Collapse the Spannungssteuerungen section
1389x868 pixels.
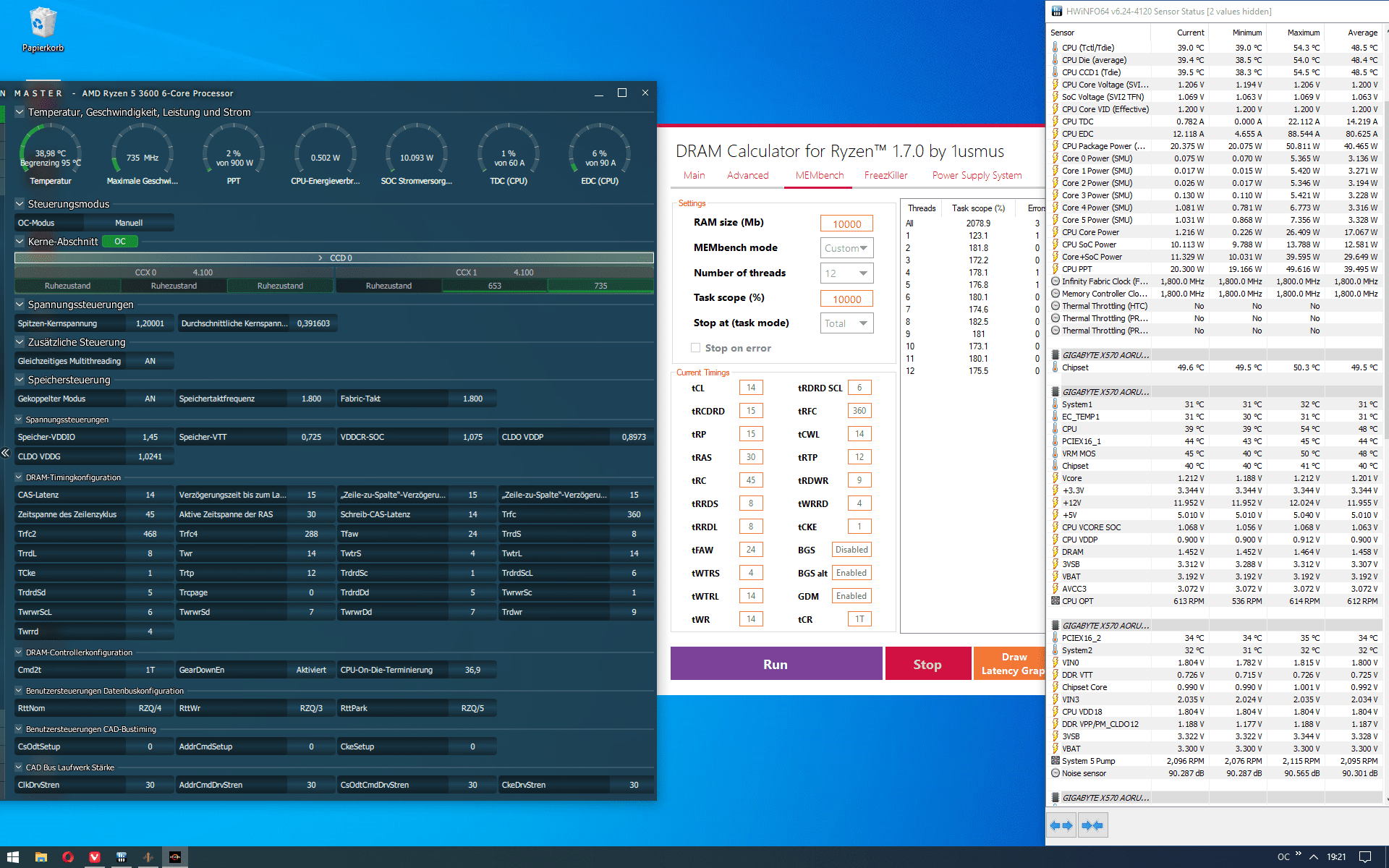20,305
